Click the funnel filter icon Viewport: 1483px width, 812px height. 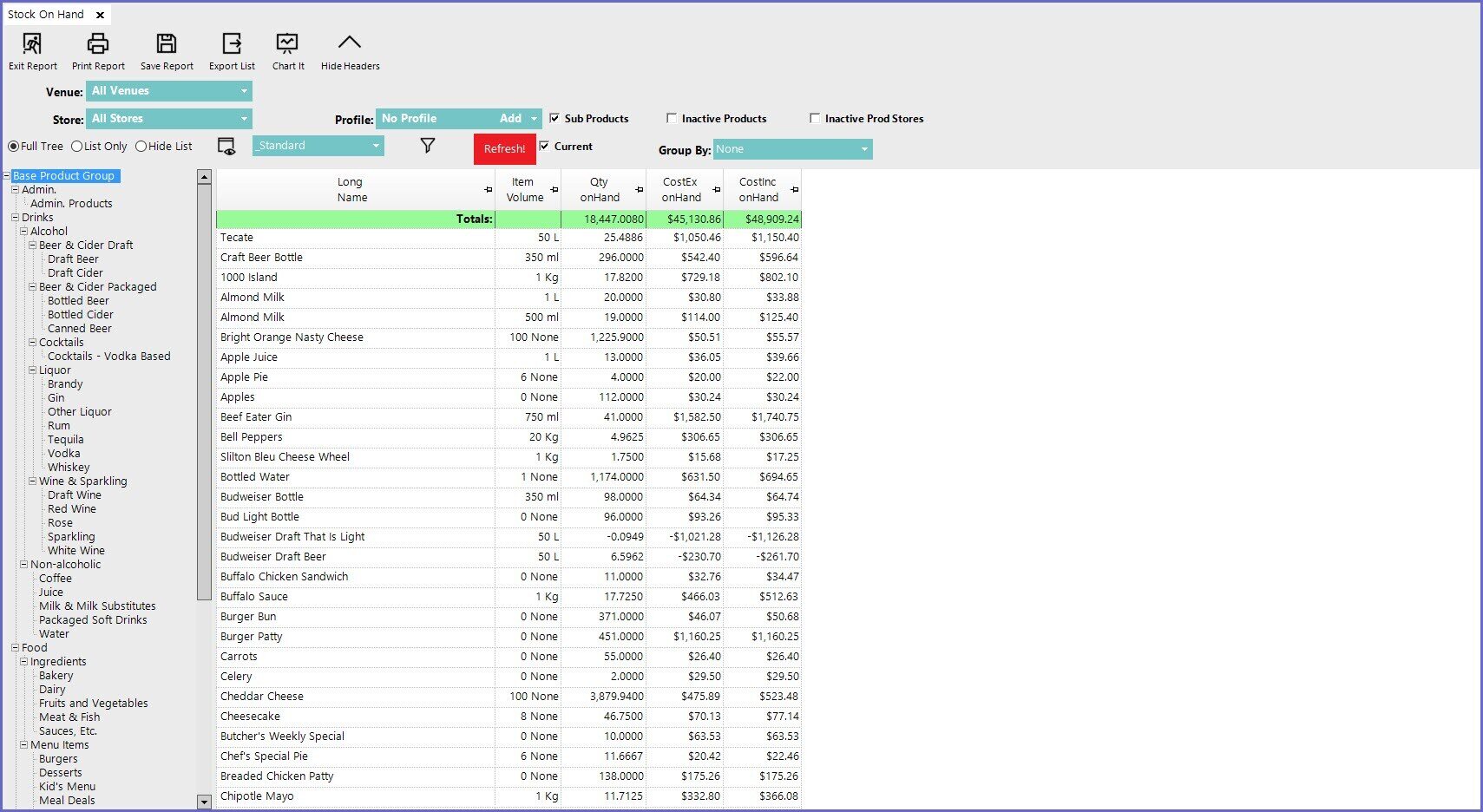click(428, 146)
